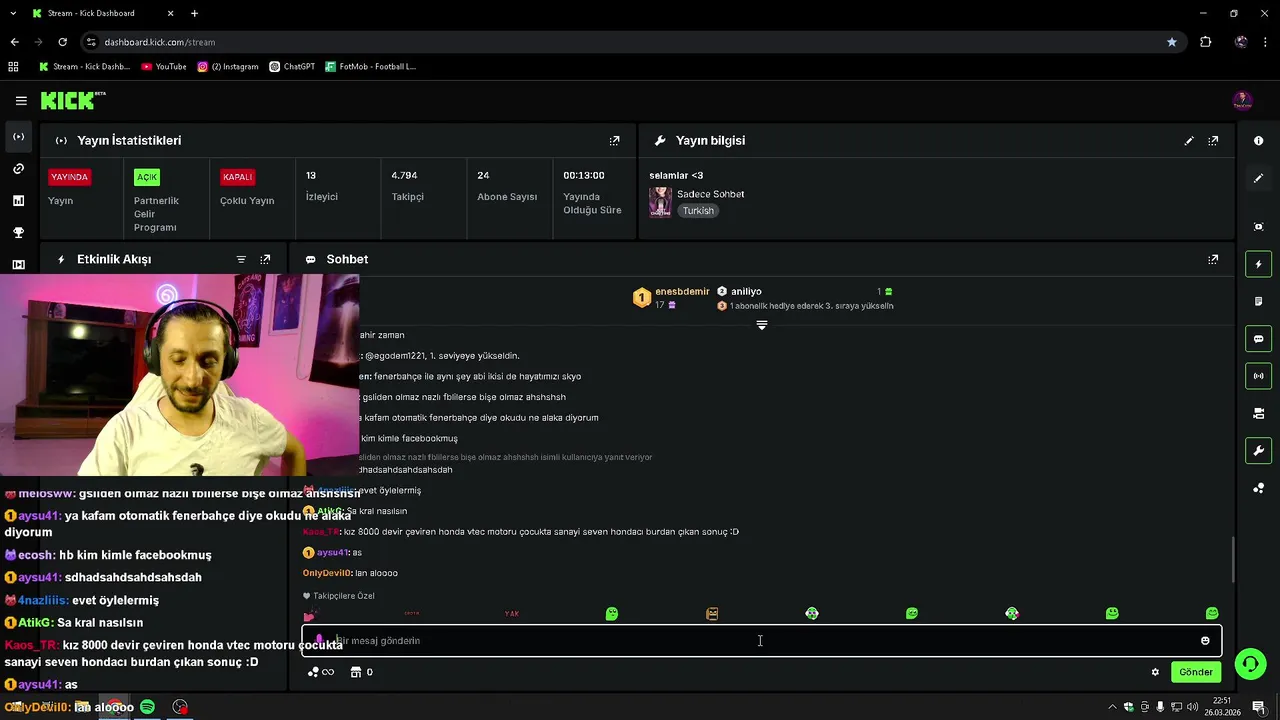Select the stream broadcast icon in left sidebar
This screenshot has height=720, width=1280.
pyautogui.click(x=18, y=137)
